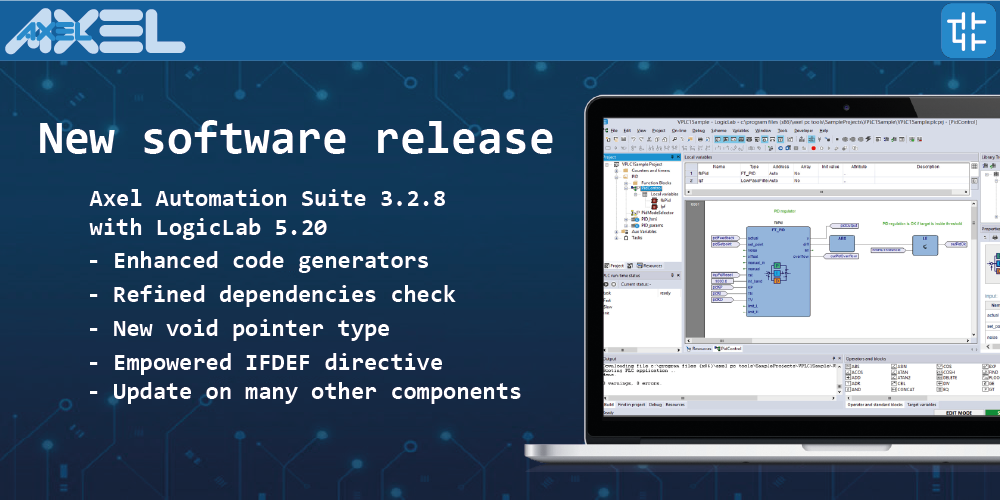
Task: Click the Output panel horizontal scrollbar
Action: pyautogui.click(x=719, y=398)
